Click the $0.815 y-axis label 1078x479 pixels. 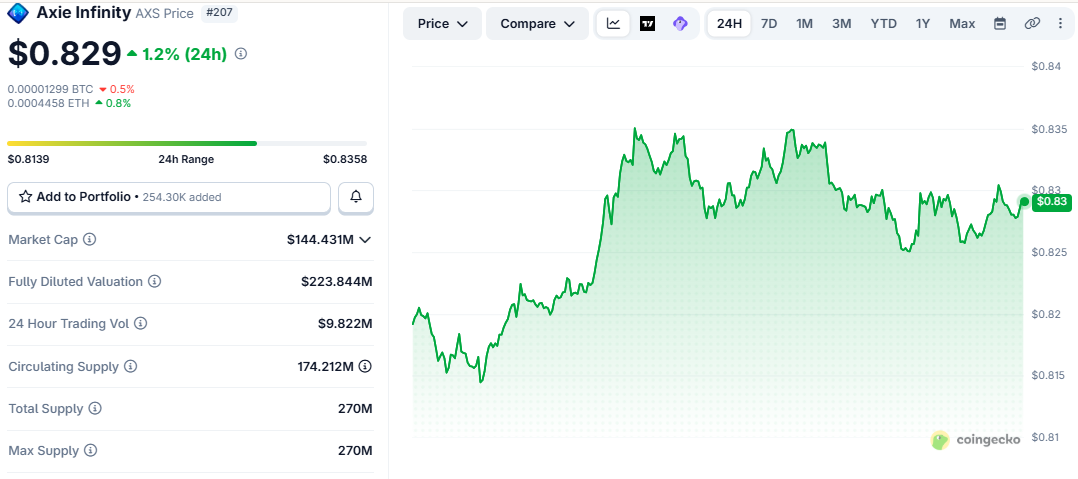point(1050,375)
